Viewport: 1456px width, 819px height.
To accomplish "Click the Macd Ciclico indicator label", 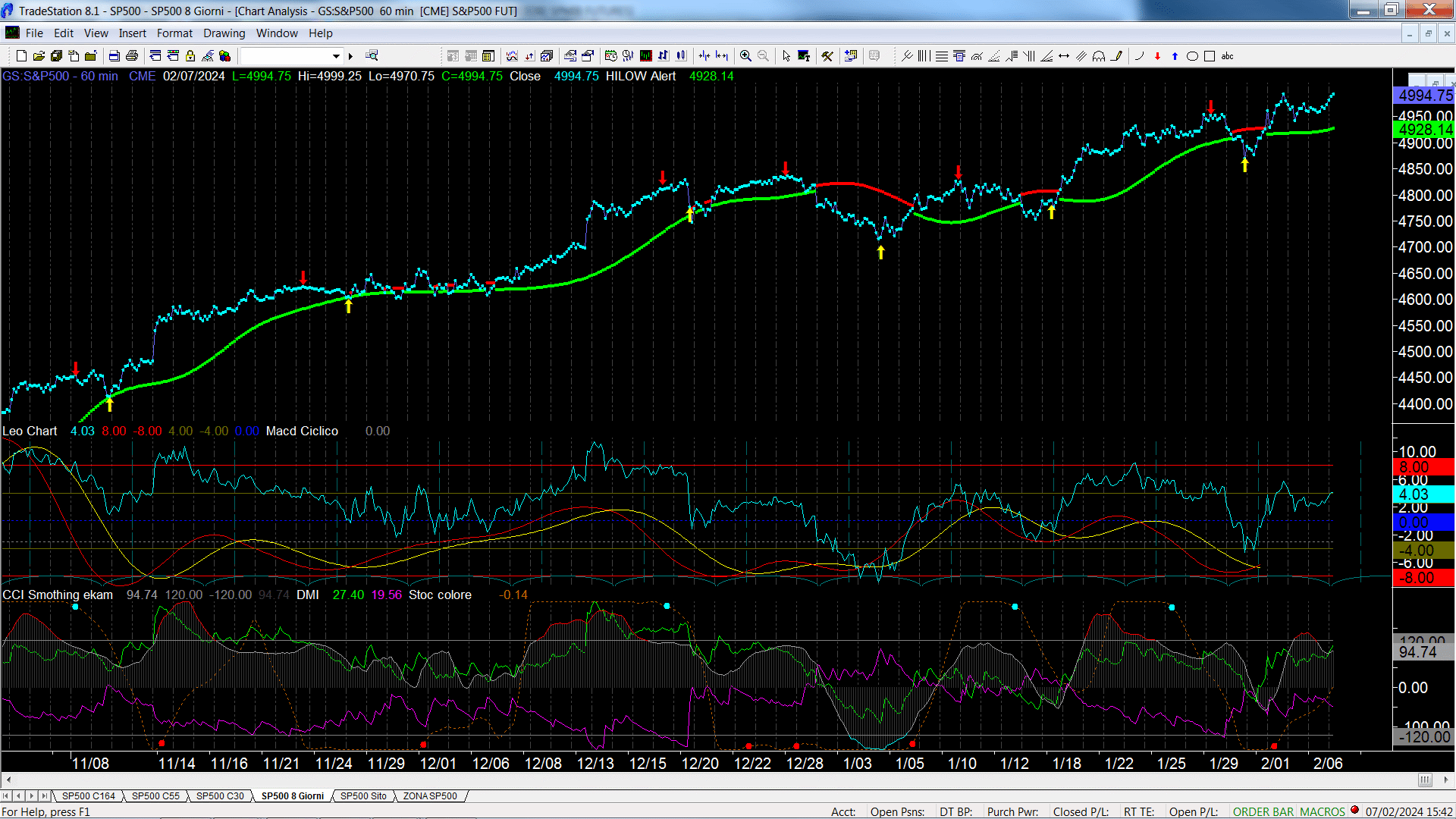I will point(302,431).
